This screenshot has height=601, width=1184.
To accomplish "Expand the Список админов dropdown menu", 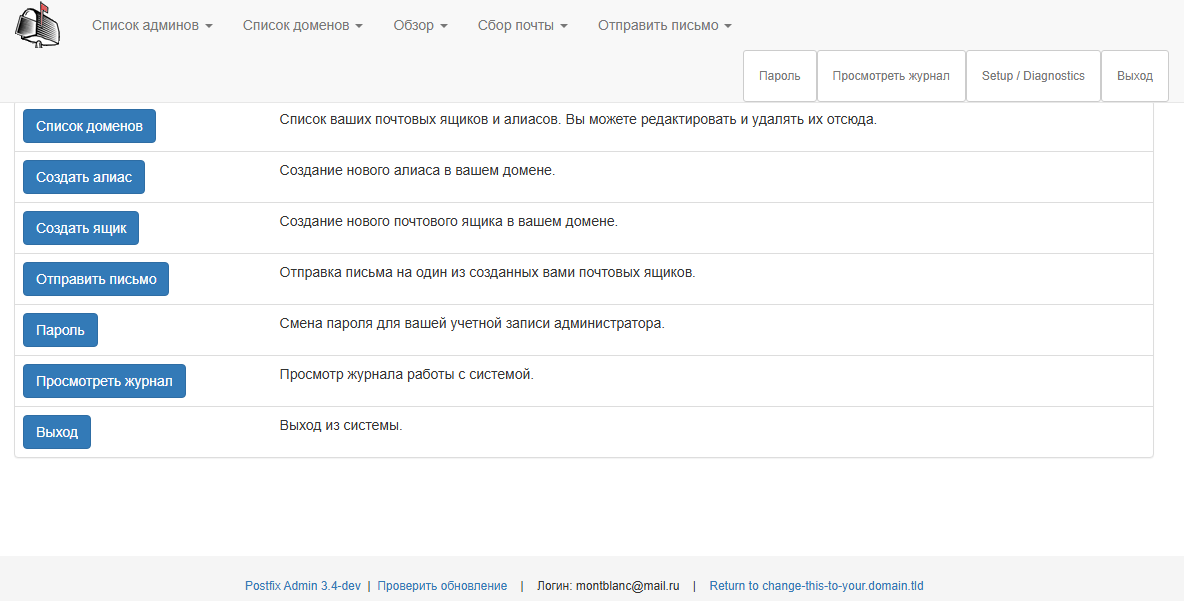I will [152, 25].
